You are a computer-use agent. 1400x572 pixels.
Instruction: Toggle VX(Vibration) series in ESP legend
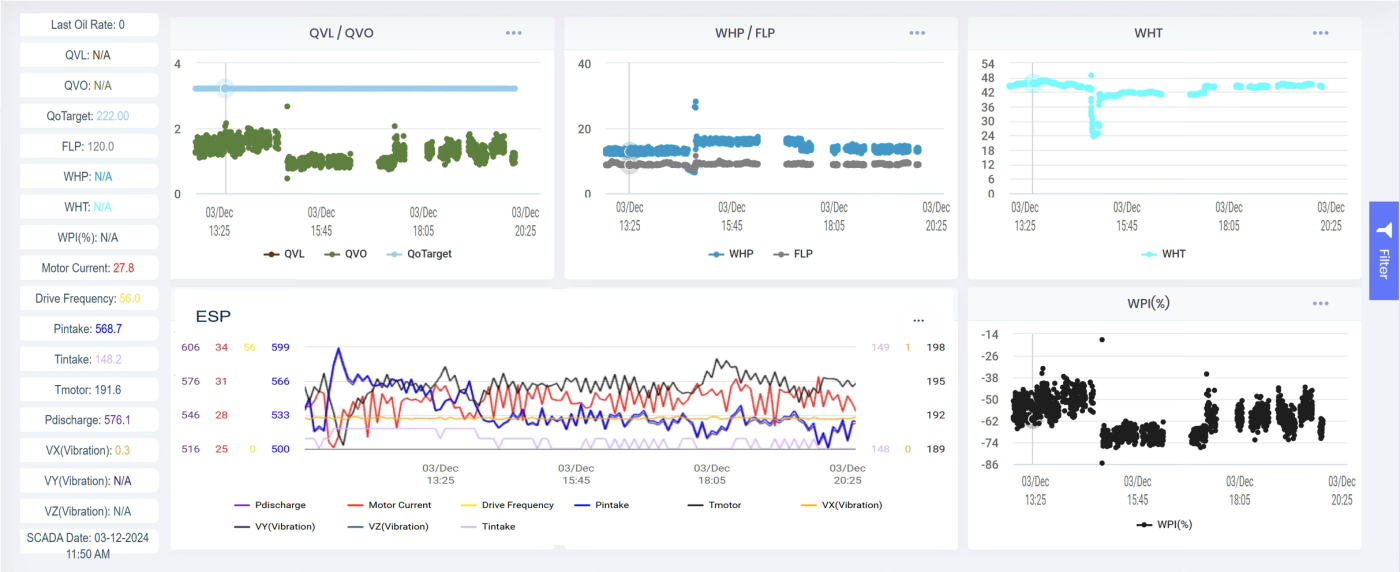click(842, 505)
